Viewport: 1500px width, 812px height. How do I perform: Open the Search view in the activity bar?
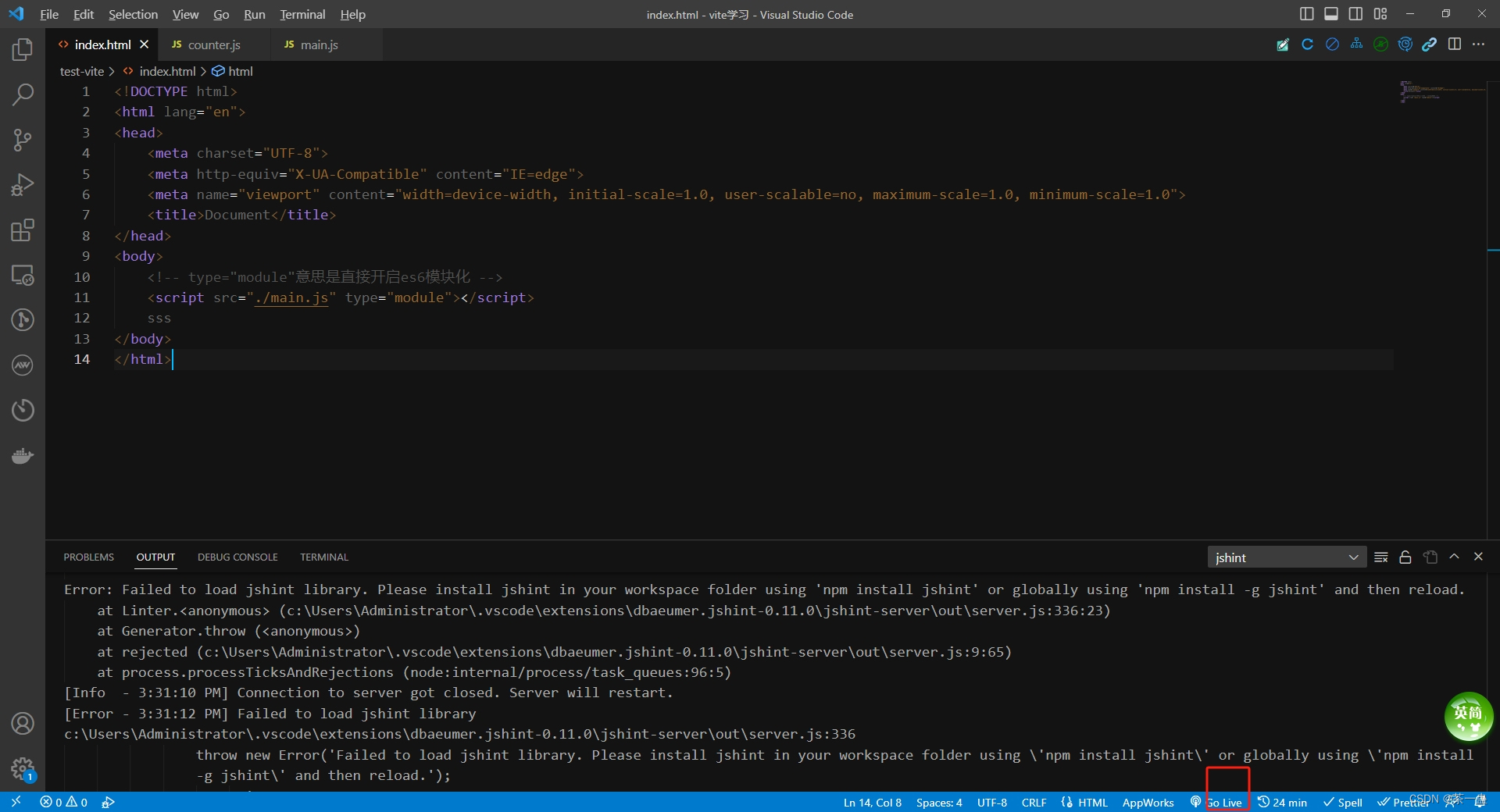point(23,94)
